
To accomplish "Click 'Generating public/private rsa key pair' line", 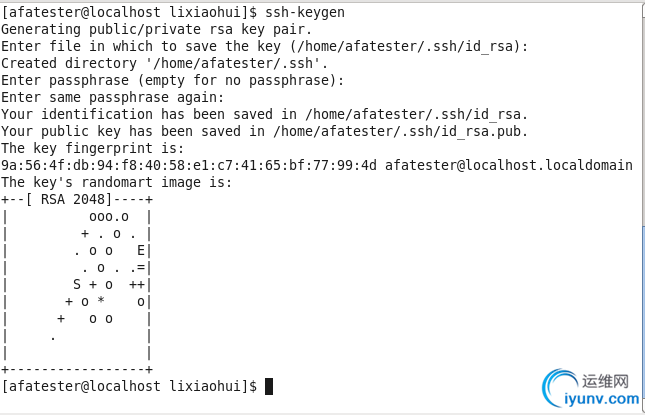I will (156, 29).
